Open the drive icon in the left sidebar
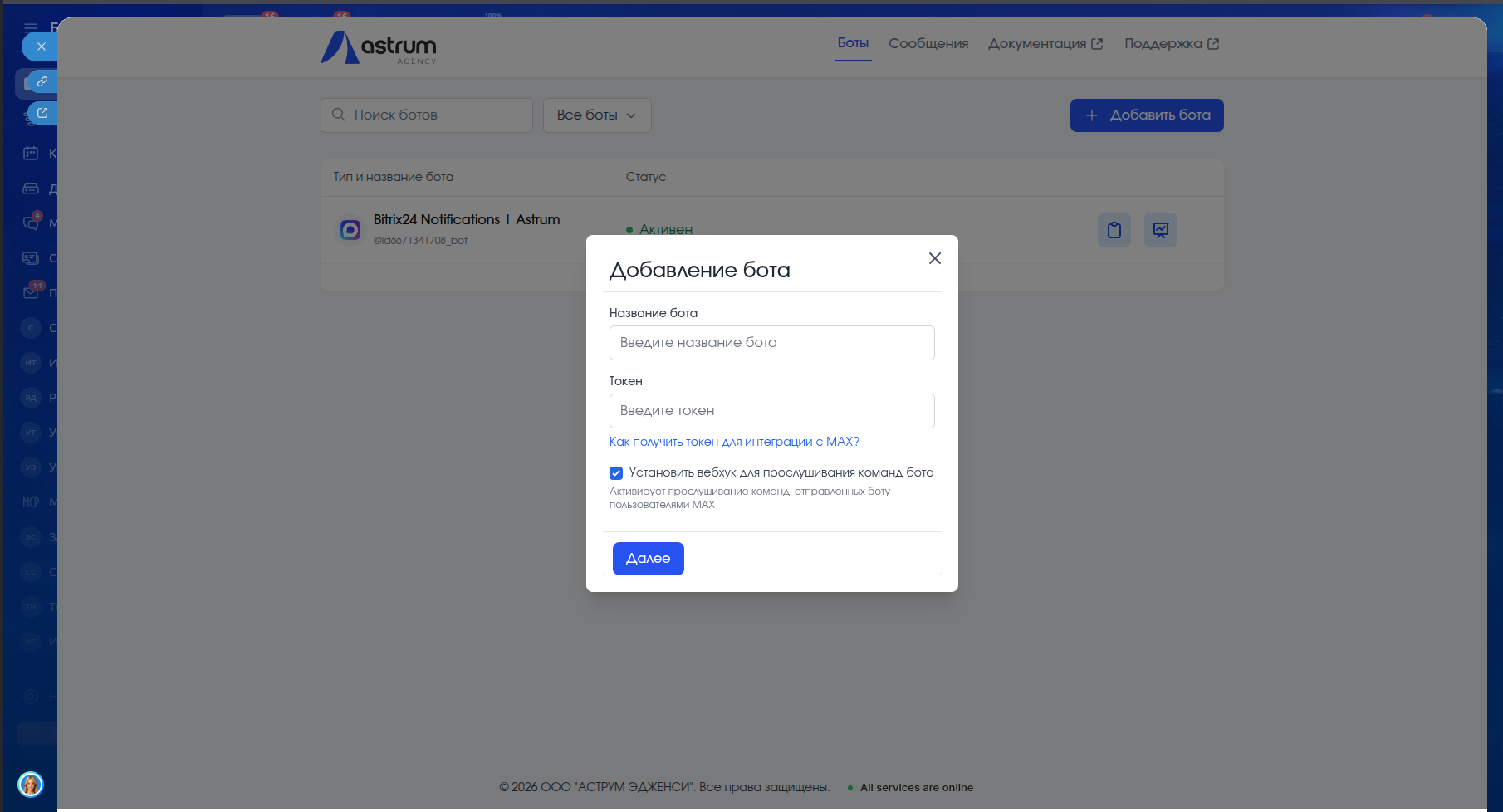1503x812 pixels. point(31,188)
